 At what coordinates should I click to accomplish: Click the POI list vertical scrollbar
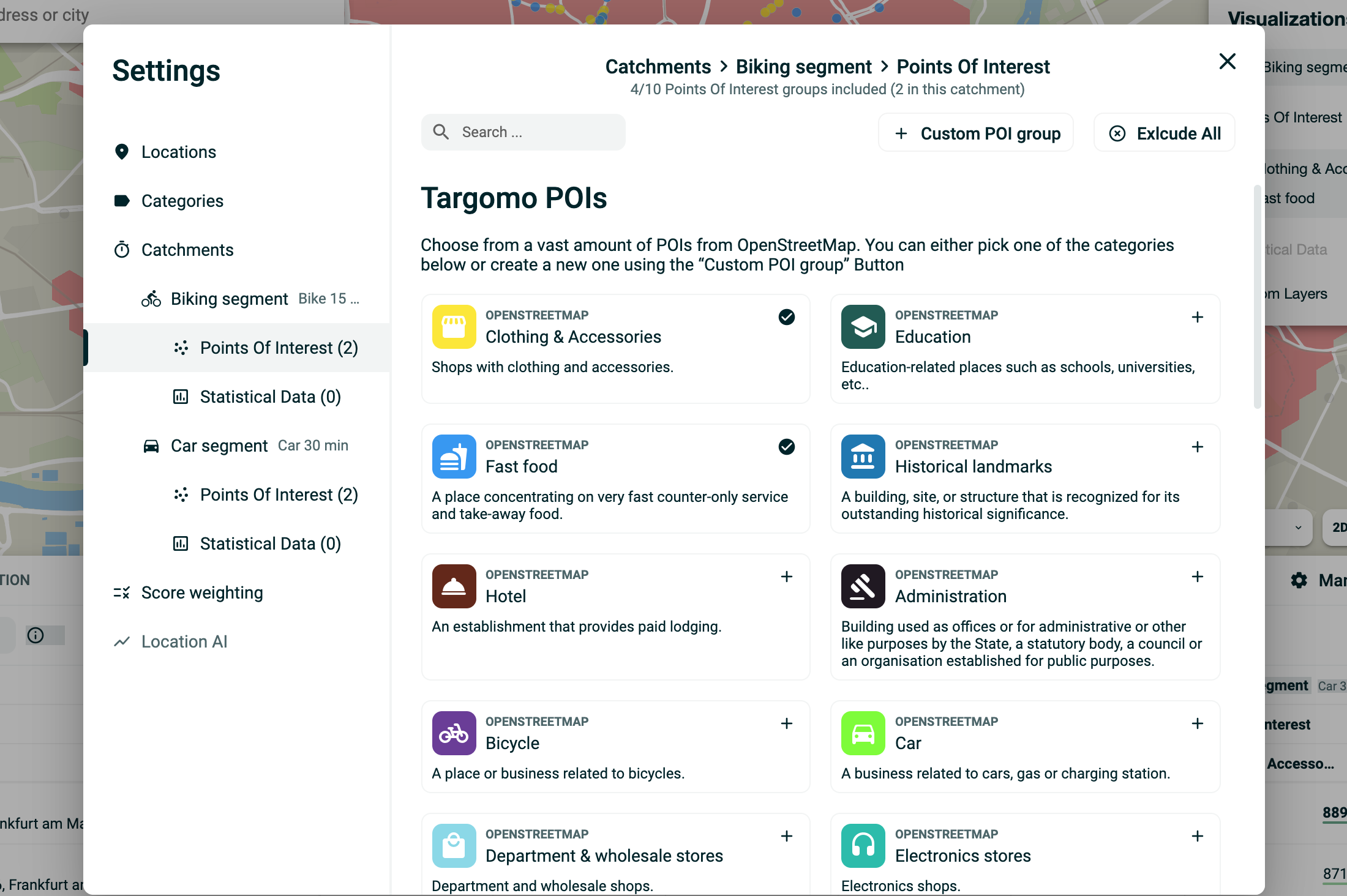[1258, 297]
